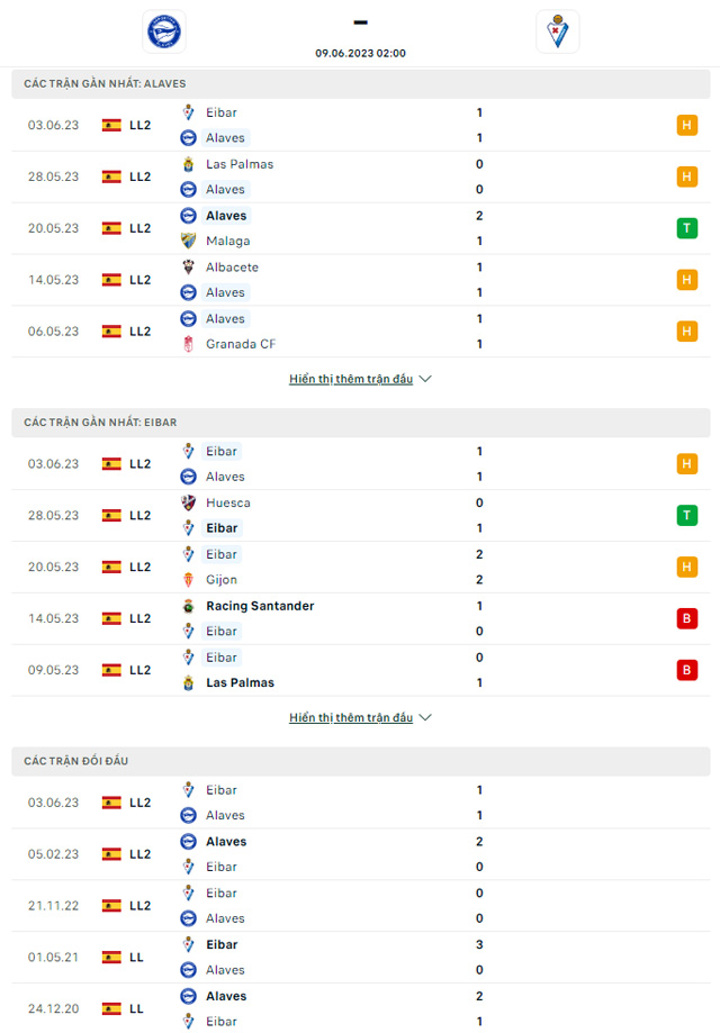The width and height of the screenshot is (720, 1033).
Task: Select the 'Các trận đối đầu' section header
Action: (x=361, y=761)
